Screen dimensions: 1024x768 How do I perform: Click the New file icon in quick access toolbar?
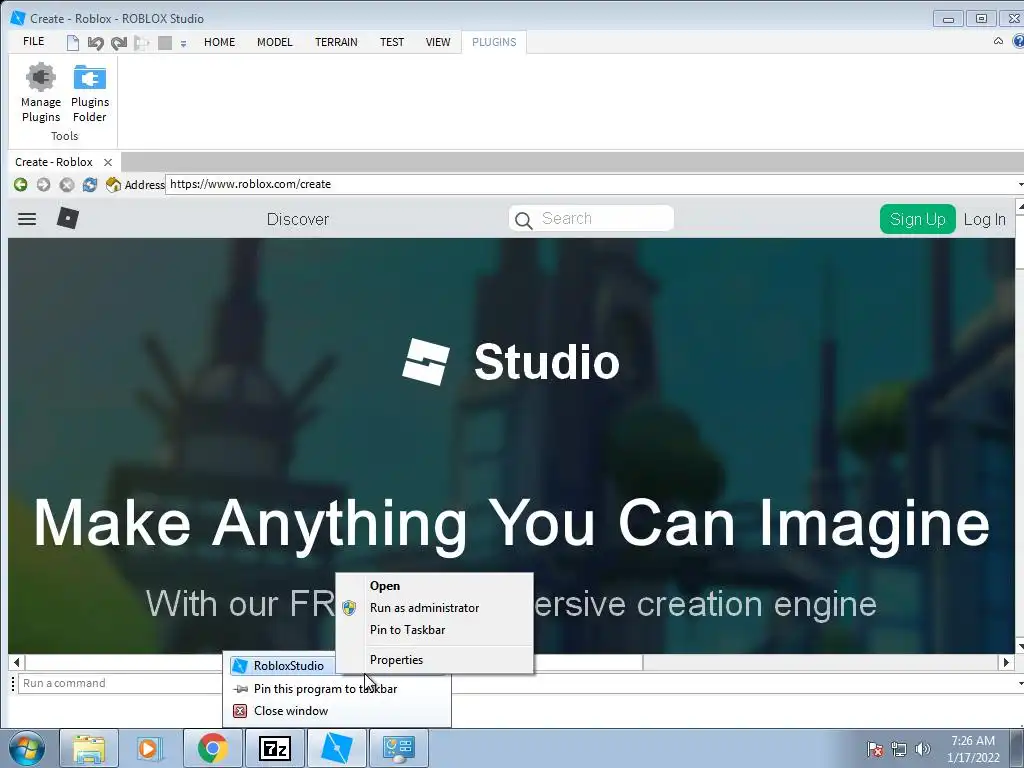[72, 43]
